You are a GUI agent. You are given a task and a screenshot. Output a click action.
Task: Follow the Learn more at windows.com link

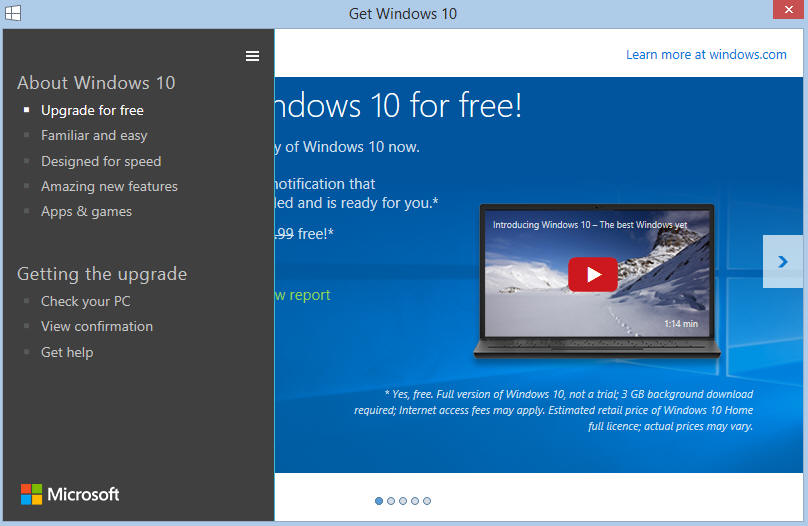click(x=706, y=55)
